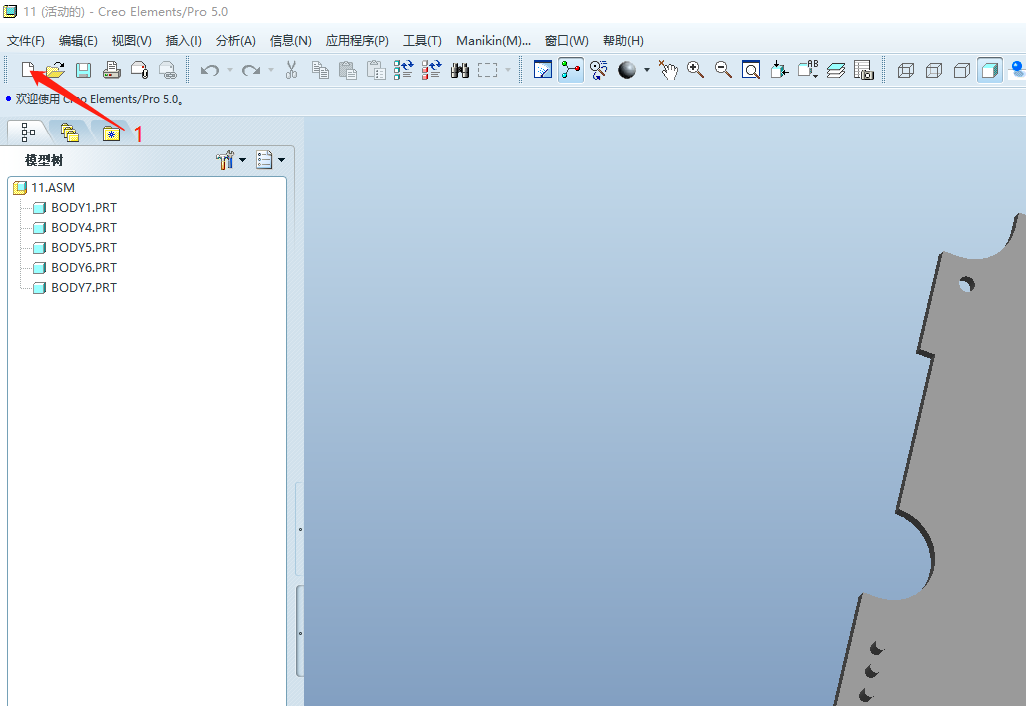The image size is (1026, 706).
Task: Expand the Undo history dropdown arrow
Action: point(230,70)
